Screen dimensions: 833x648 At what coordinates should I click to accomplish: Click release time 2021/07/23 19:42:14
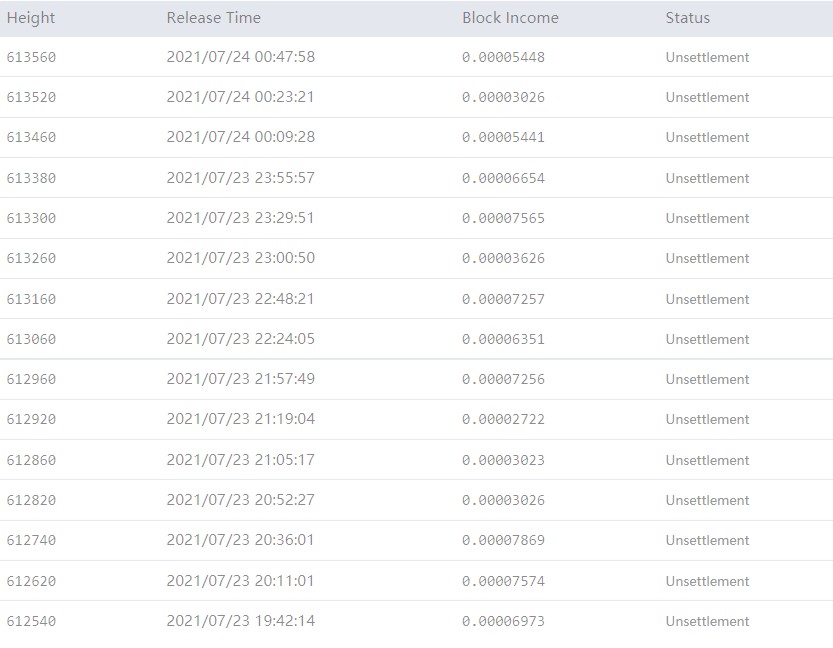pos(241,621)
